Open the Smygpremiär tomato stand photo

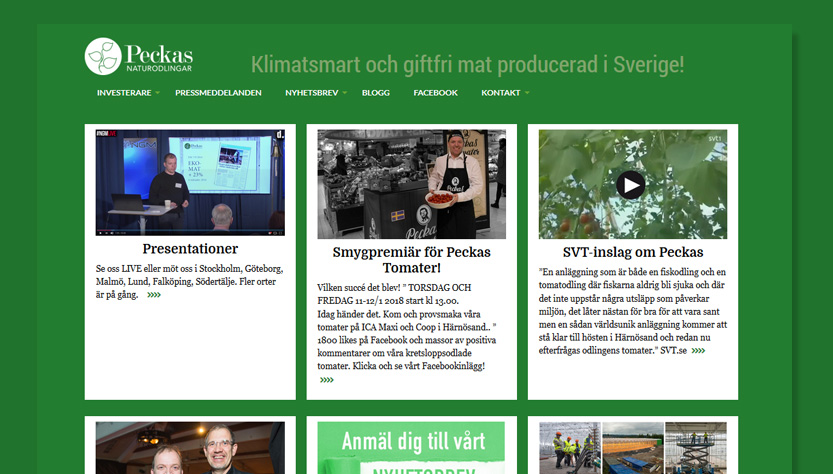(412, 184)
